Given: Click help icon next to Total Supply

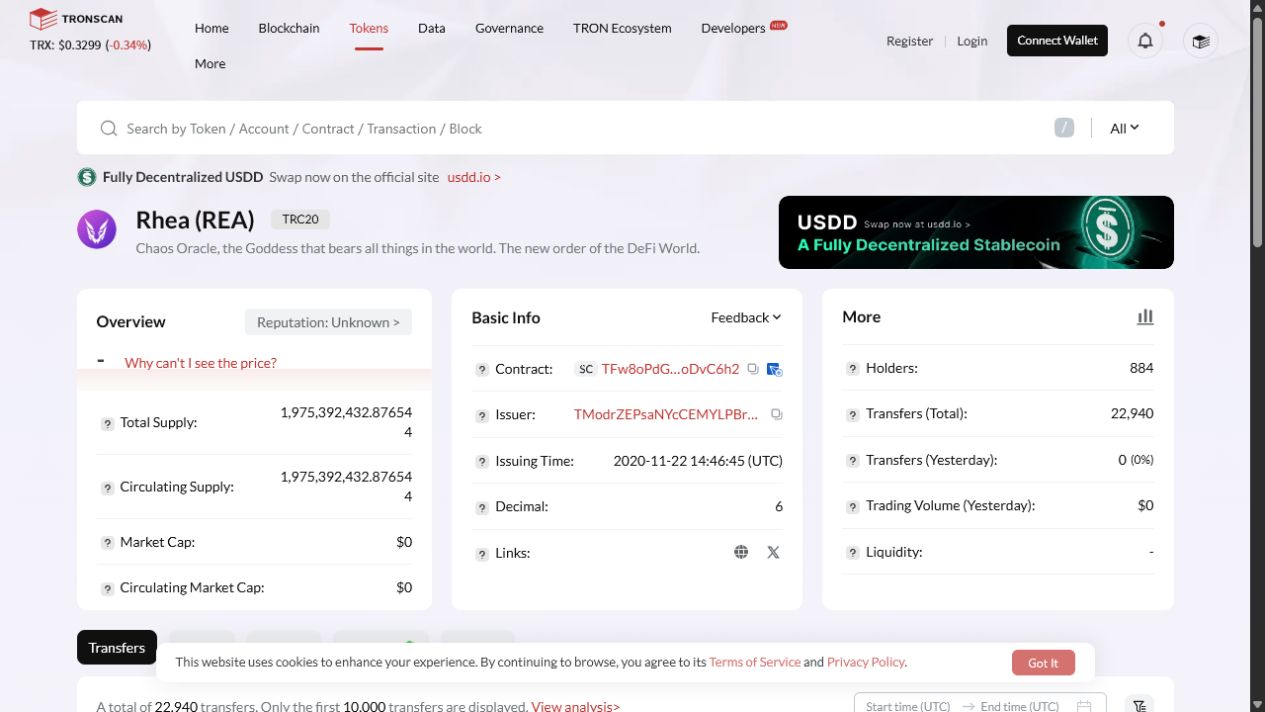Looking at the screenshot, I should [107, 423].
